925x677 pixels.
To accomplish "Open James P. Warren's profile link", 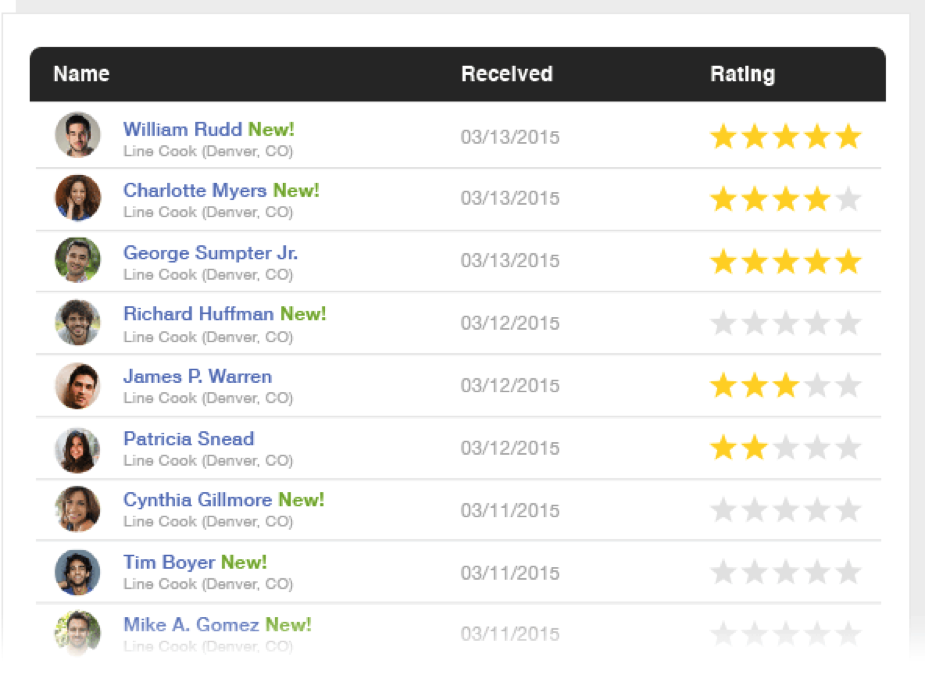I will tap(198, 376).
